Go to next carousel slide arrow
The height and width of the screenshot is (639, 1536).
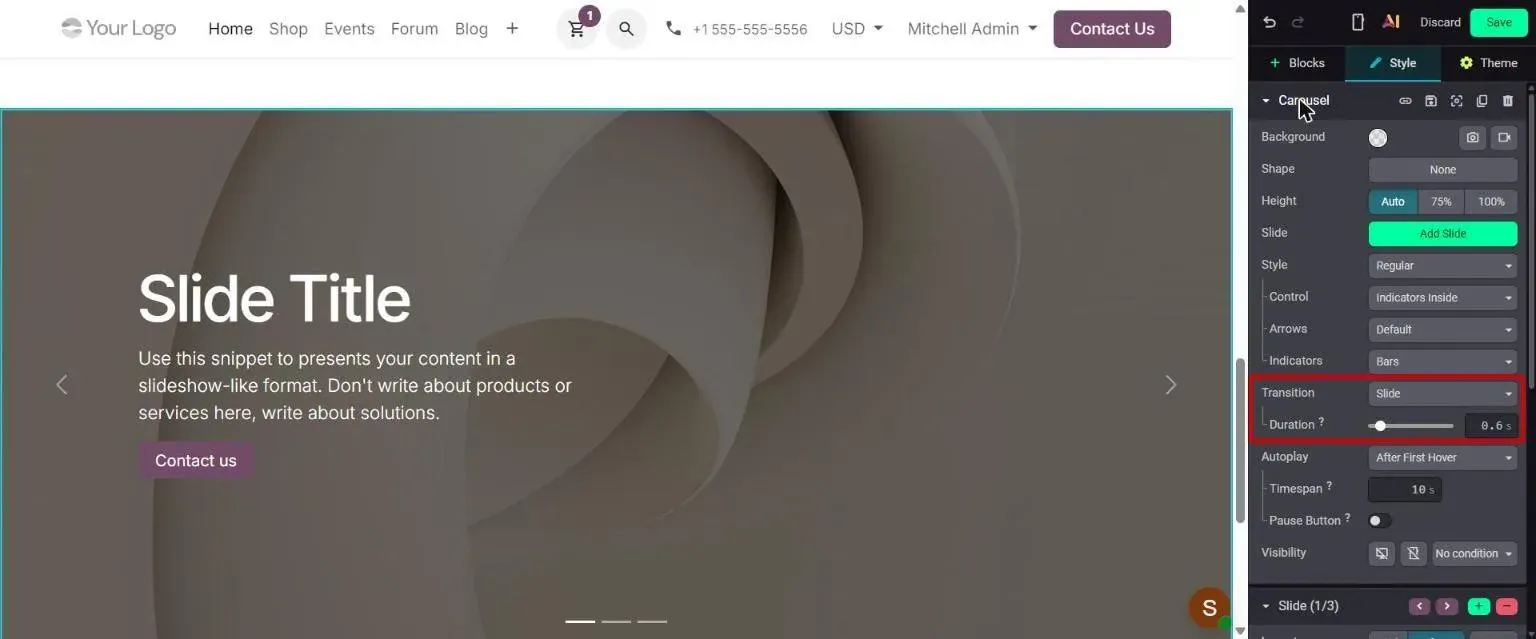1171,385
